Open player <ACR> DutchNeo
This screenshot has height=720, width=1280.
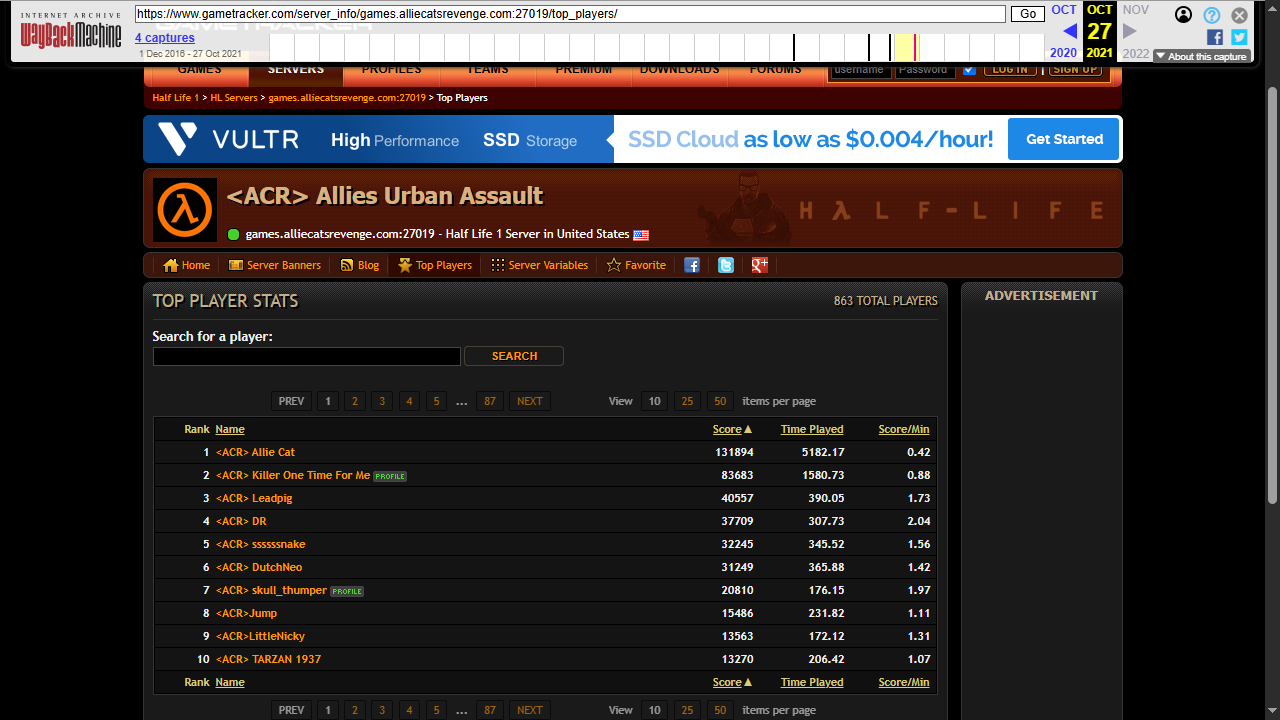click(x=259, y=568)
